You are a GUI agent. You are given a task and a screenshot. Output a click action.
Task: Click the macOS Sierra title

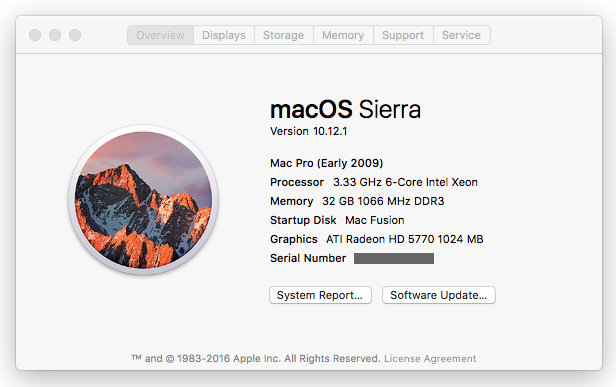tap(345, 109)
